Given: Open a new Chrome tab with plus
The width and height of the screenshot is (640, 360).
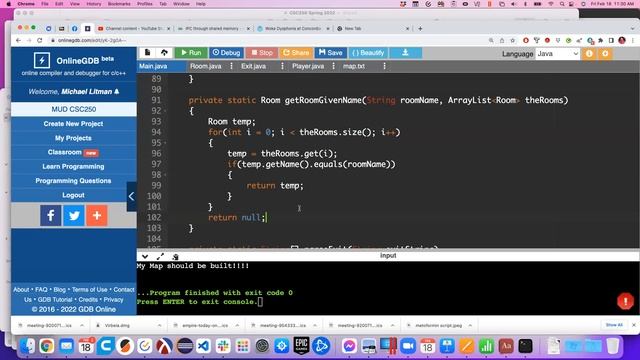Looking at the screenshot, I should pyautogui.click(x=420, y=29).
